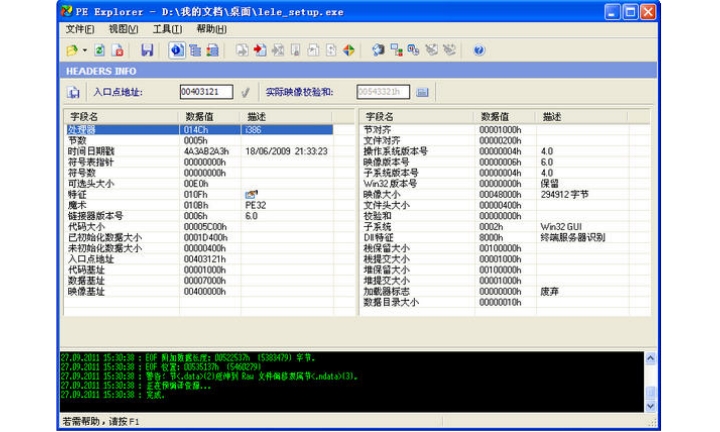Image resolution: width=720 pixels, height=432 pixels.
Task: Sort left table by 字段名 column header
Action: click(x=121, y=117)
